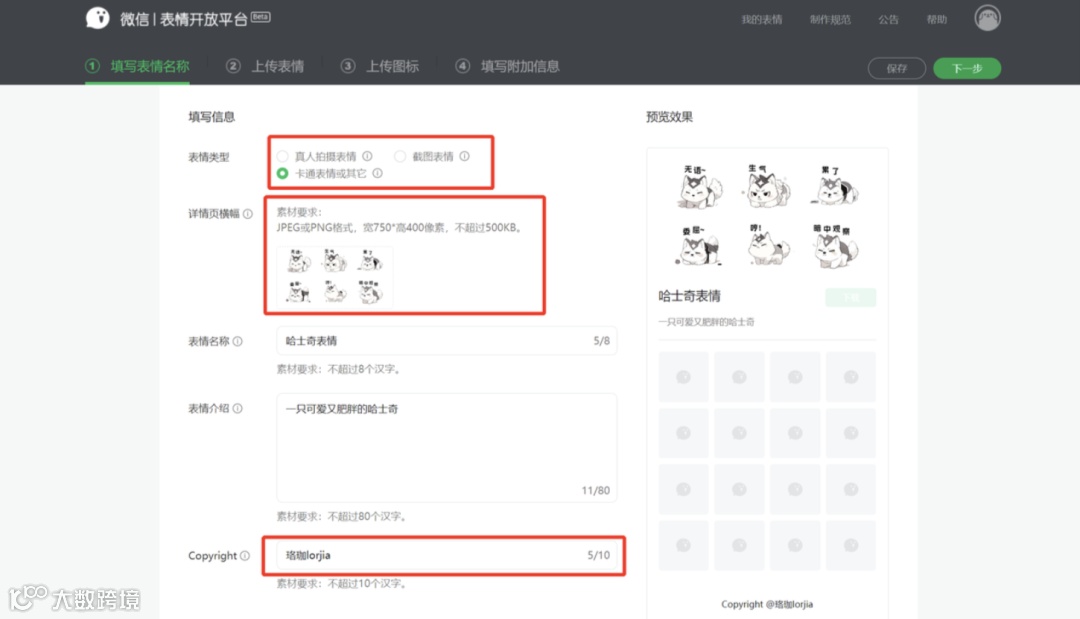Open 制作规范 in top navigation
The image size is (1080, 619).
[830, 19]
